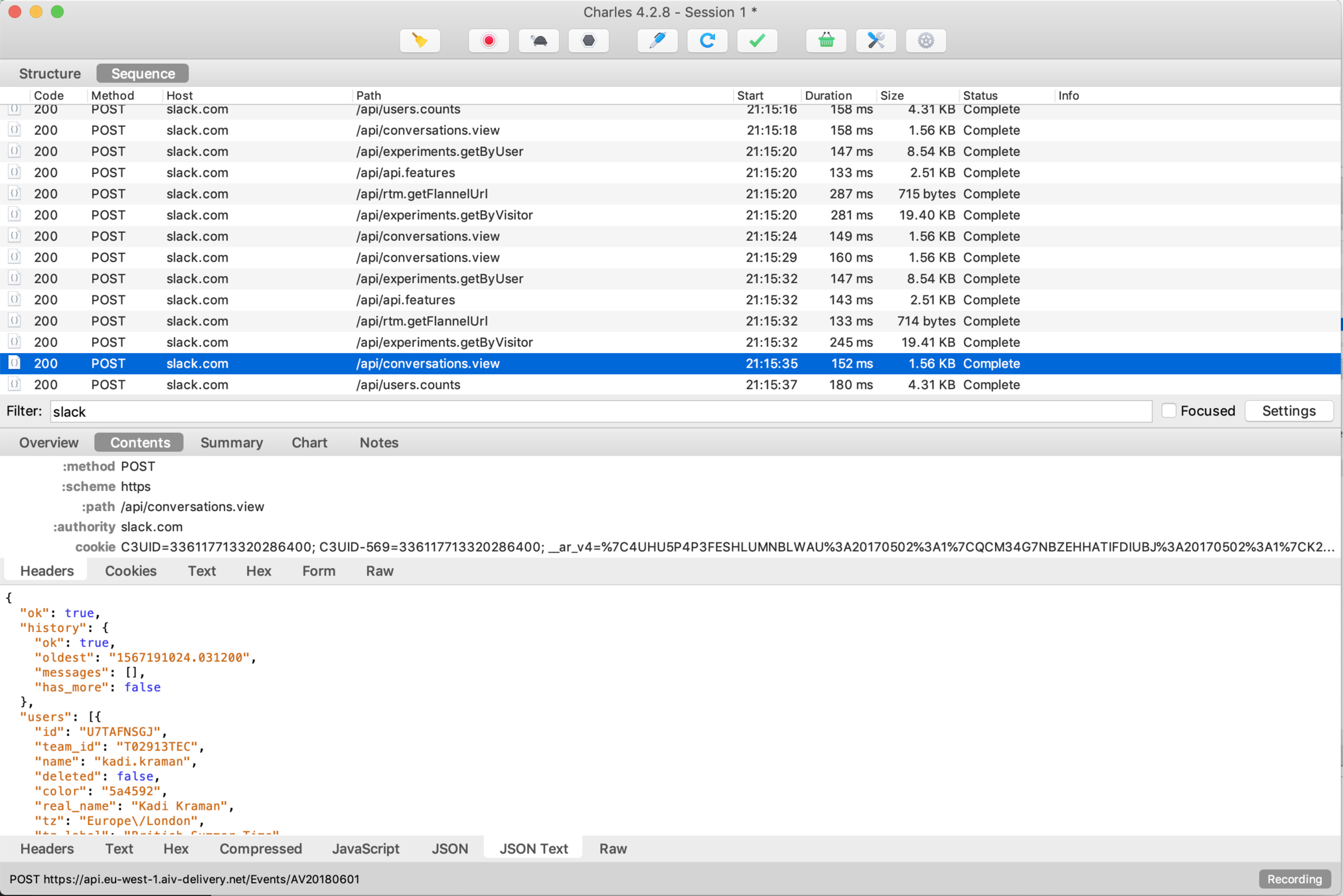This screenshot has width=1343, height=896.
Task: Click the pen Compose icon
Action: [x=657, y=41]
